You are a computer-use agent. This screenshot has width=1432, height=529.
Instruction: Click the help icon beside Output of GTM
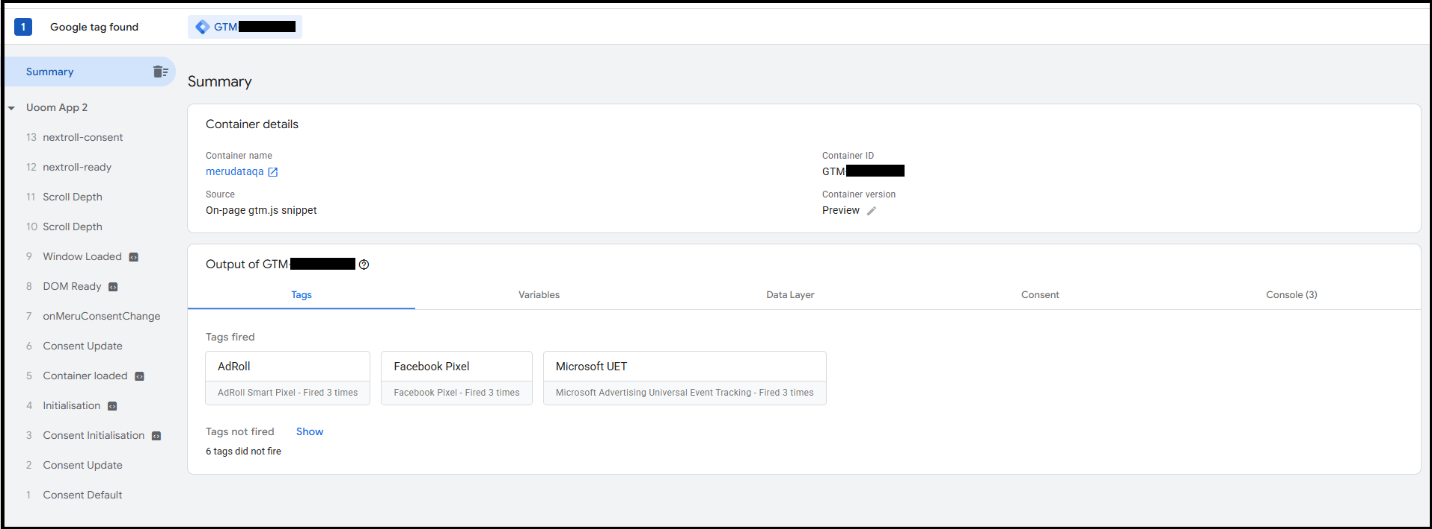364,265
